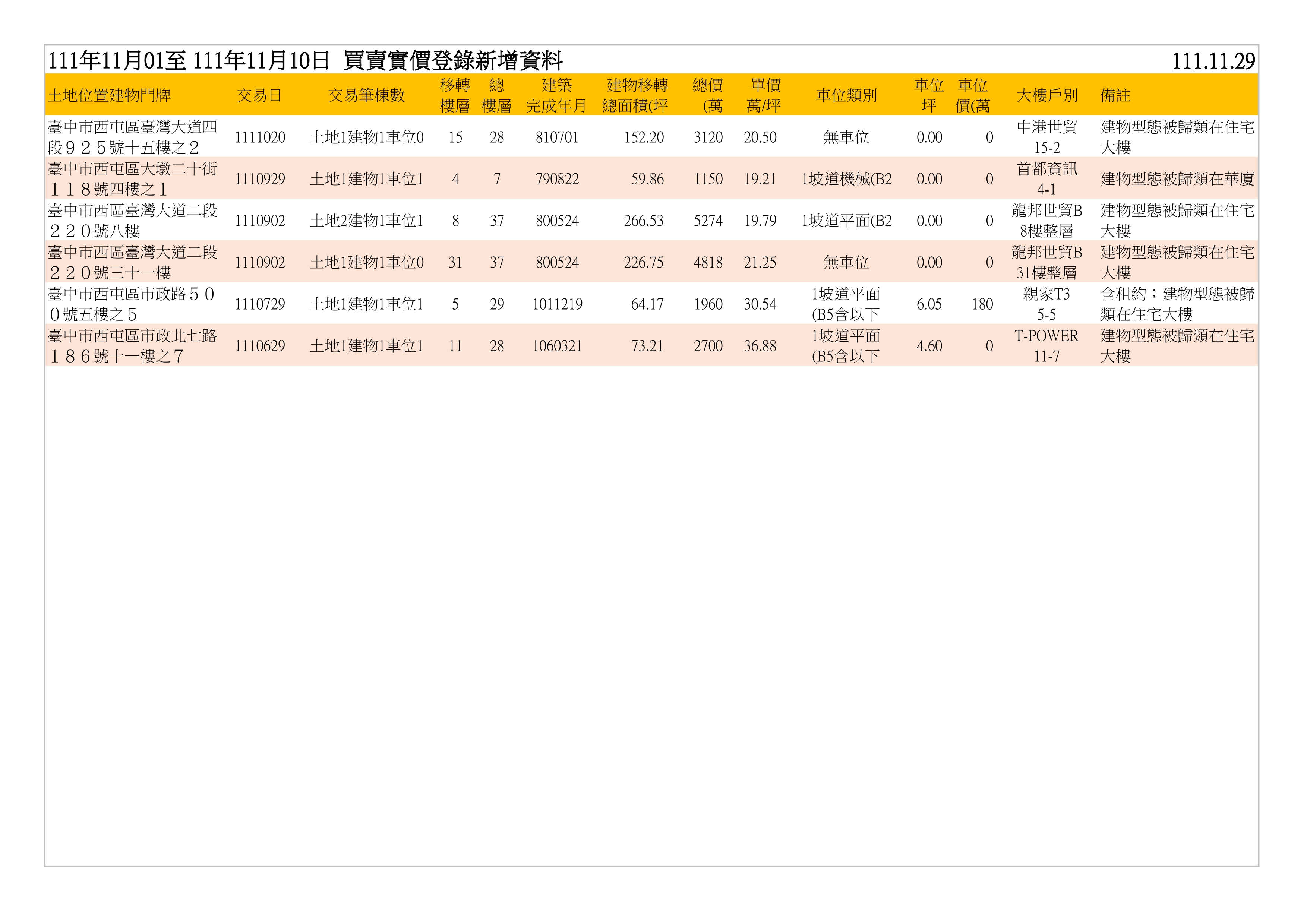The height and width of the screenshot is (924, 1307).
Task: Click remark 含租約；建物型態被歸類在住宅大樓
Action: point(1177,304)
